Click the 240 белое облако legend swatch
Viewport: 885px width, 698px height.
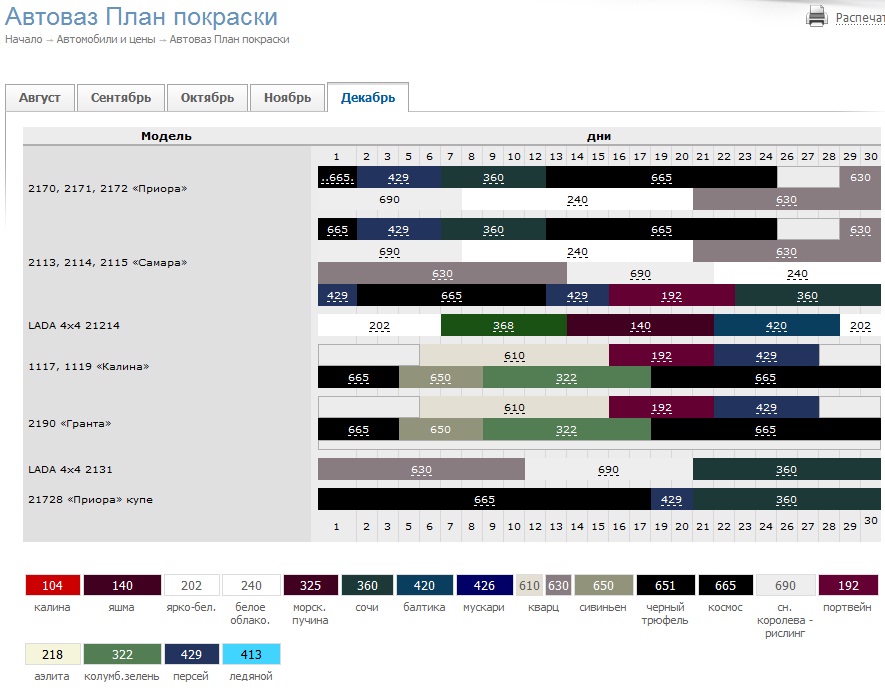pos(251,585)
